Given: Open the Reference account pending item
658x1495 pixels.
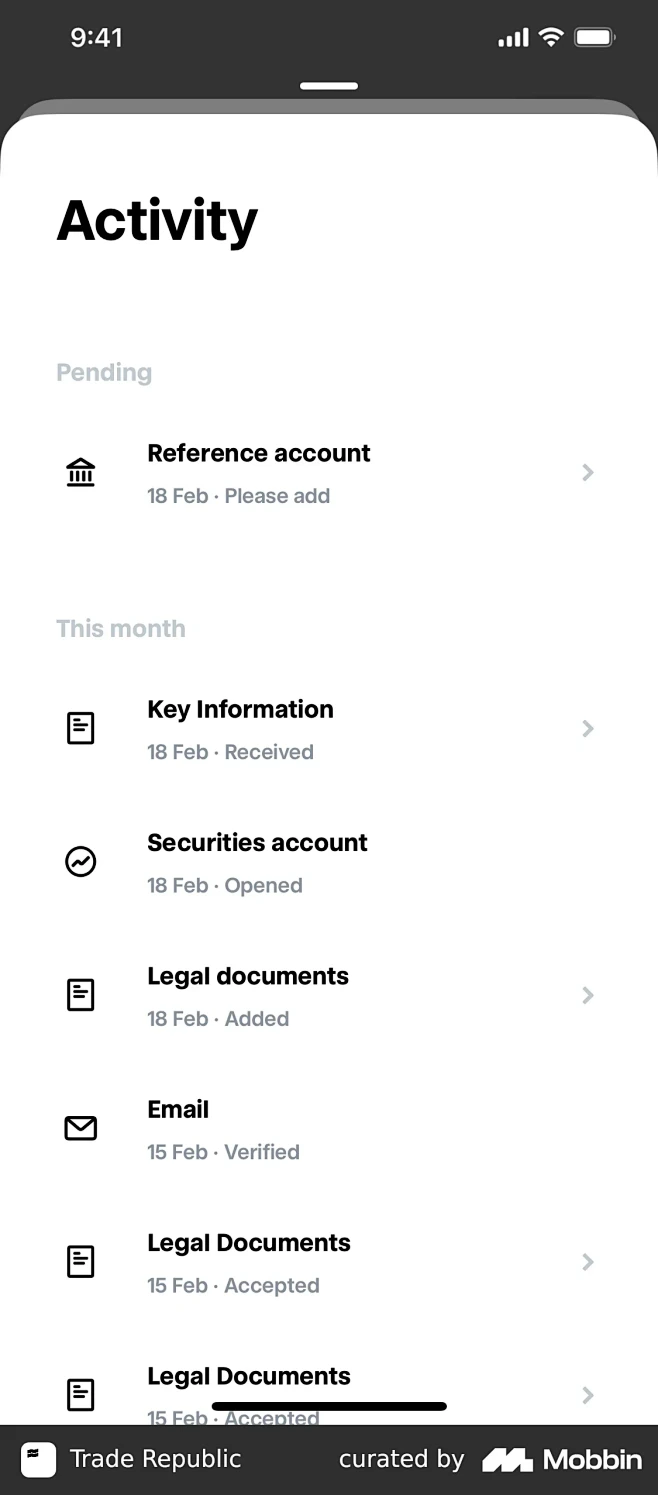Looking at the screenshot, I should click(329, 473).
